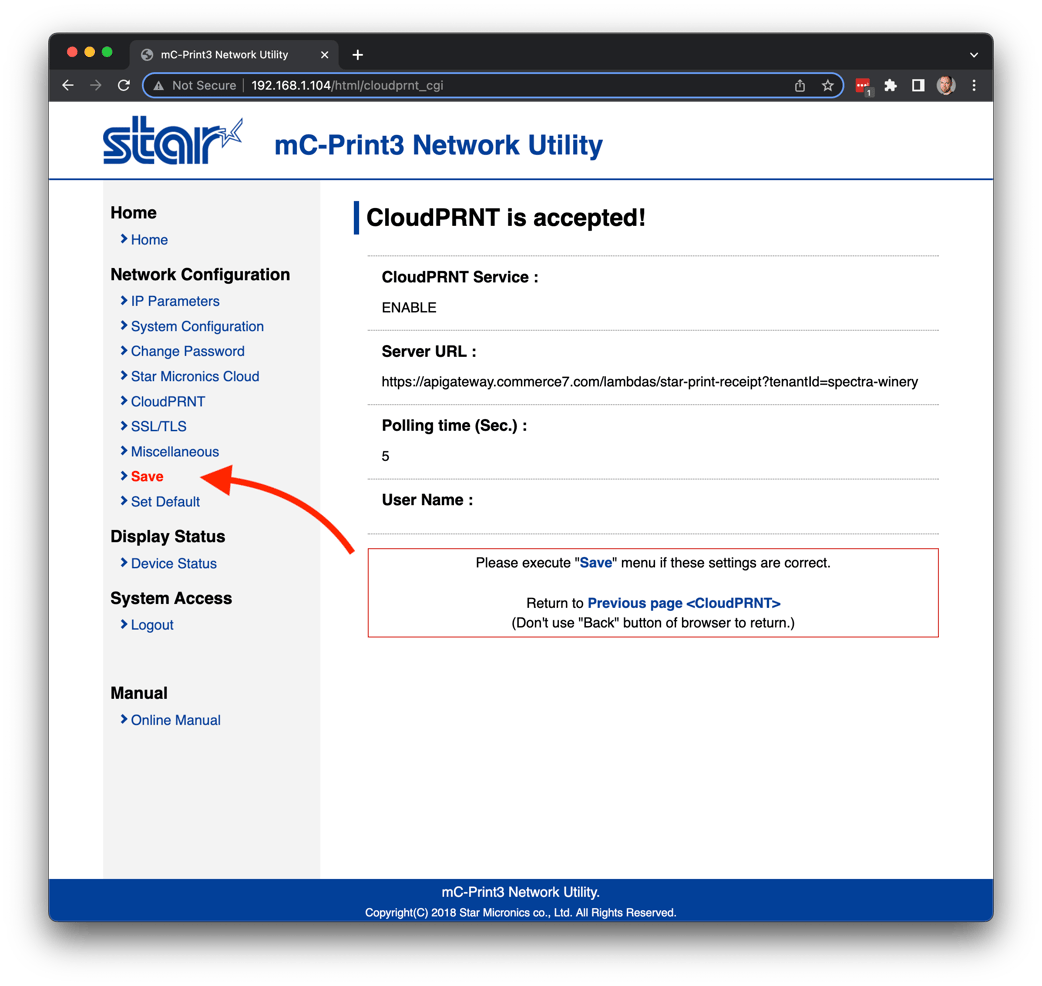
Task: Go to IP Parameters page
Action: [x=175, y=301]
